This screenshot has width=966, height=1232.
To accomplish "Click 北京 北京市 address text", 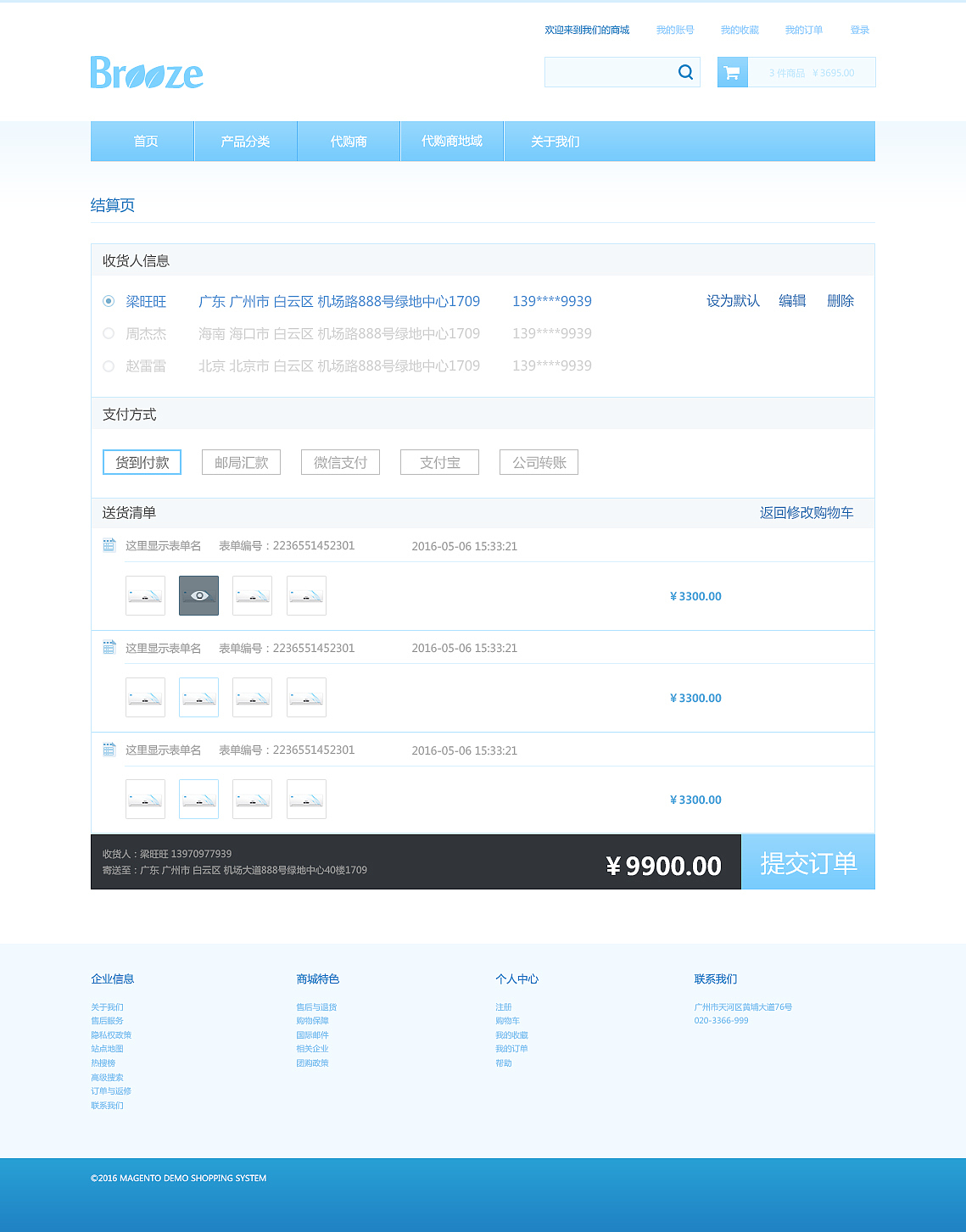I will click(x=339, y=366).
